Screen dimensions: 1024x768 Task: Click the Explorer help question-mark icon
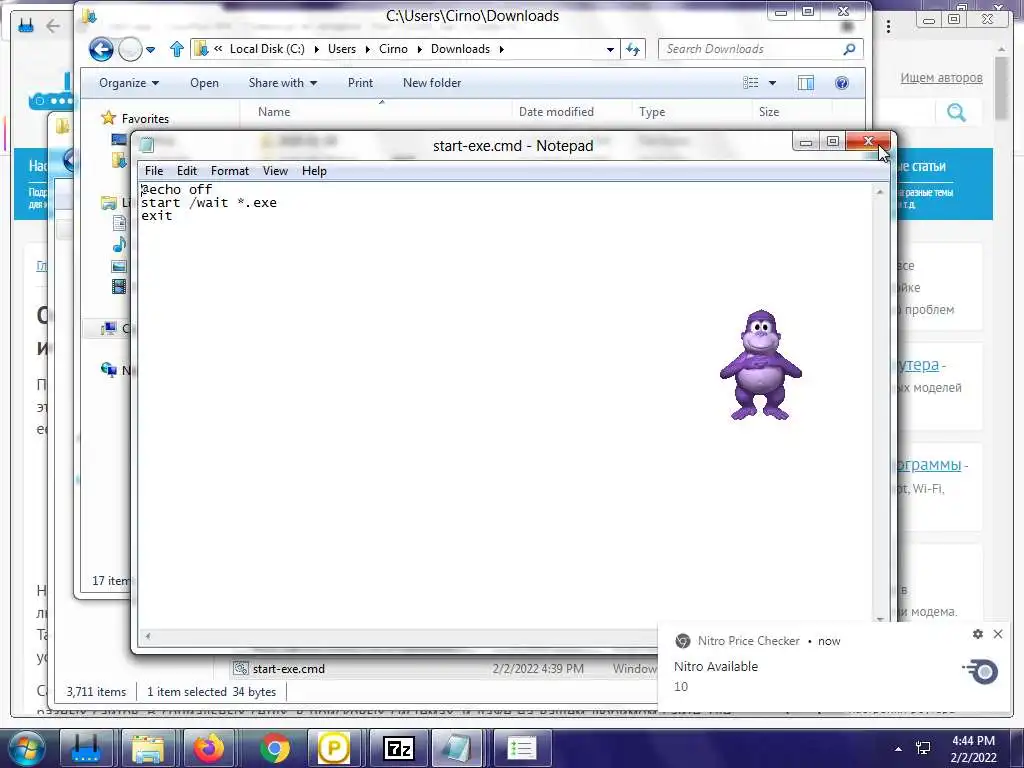[842, 83]
